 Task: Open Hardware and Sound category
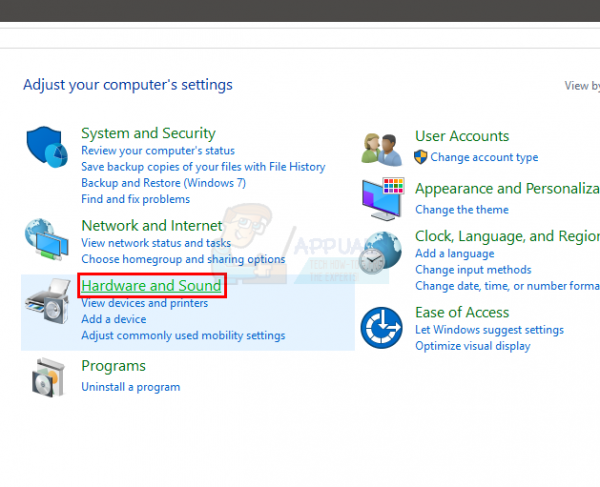point(152,286)
